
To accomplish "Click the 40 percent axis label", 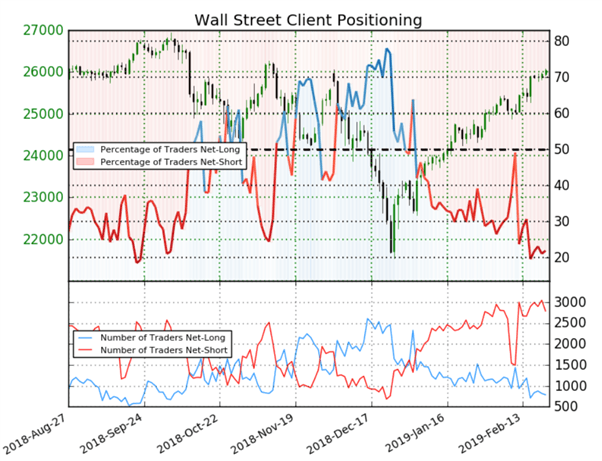I will click(x=562, y=185).
